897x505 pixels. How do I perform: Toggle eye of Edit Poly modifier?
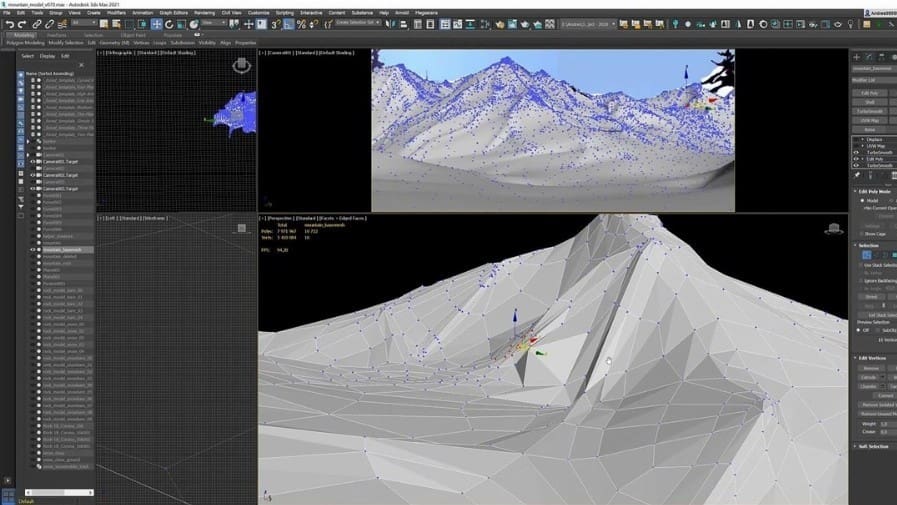tap(856, 159)
